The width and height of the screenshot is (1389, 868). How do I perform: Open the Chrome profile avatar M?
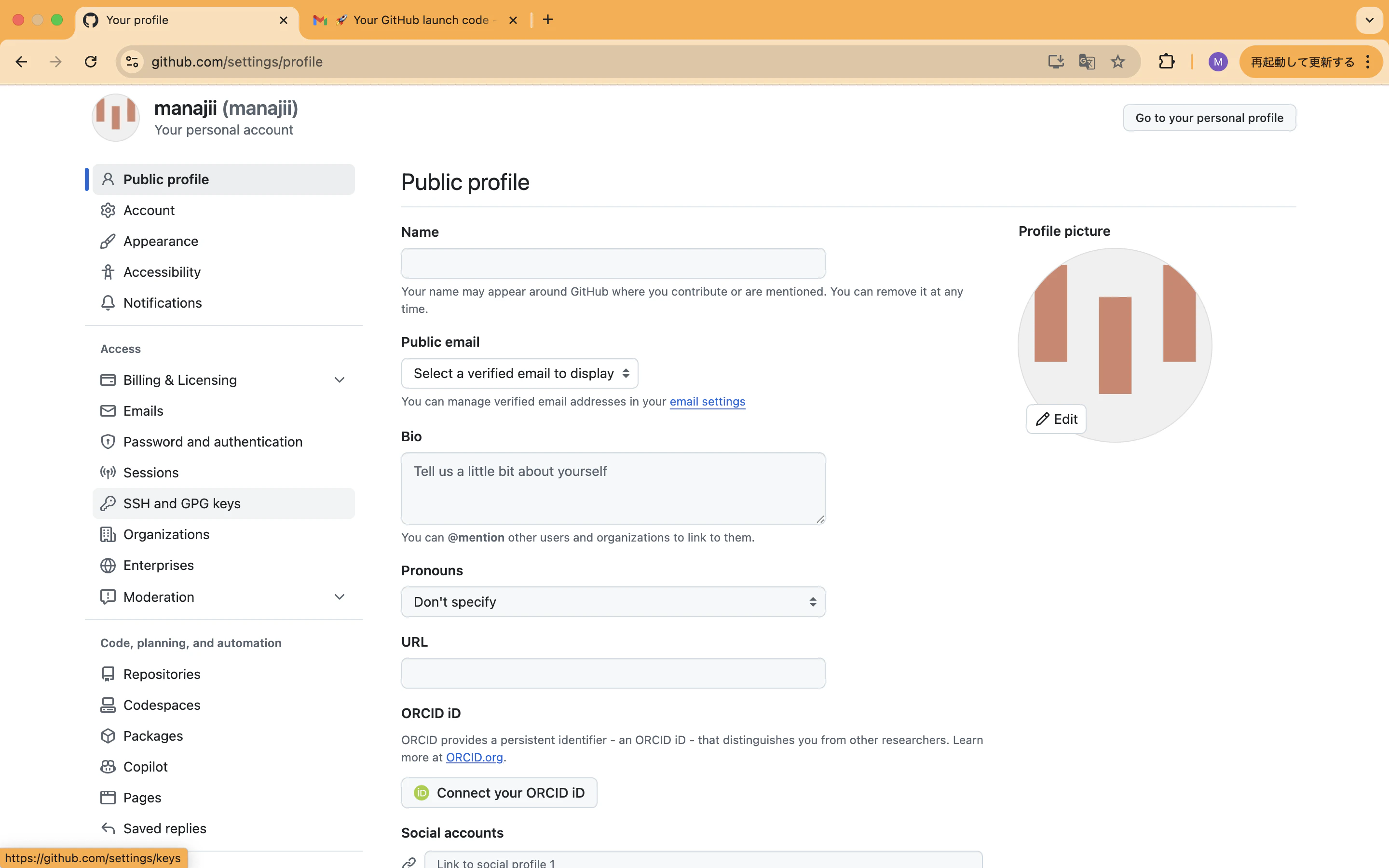[x=1218, y=62]
